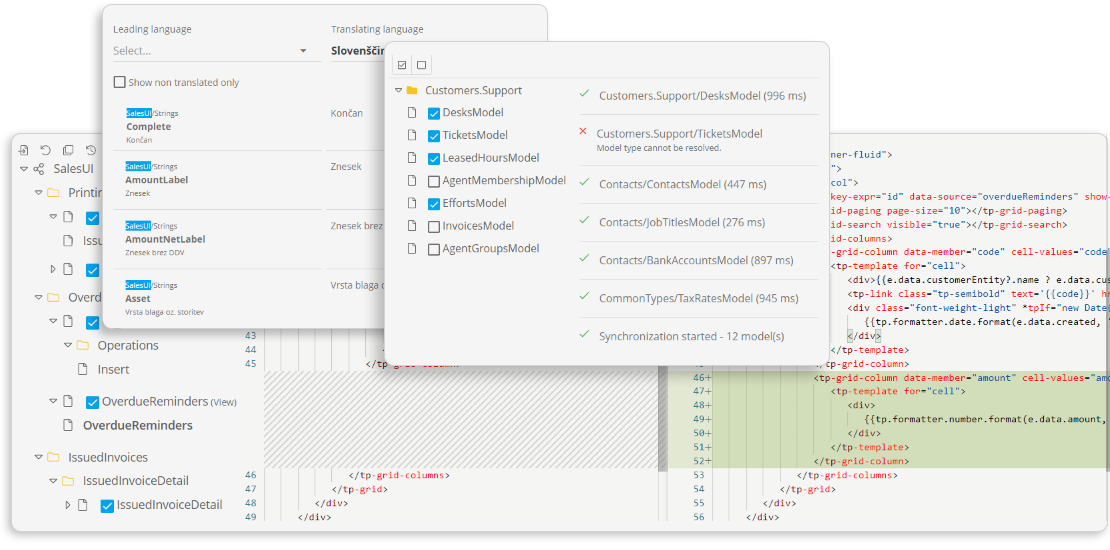
Task: Collapse the Customers.Support tree node
Action: point(398,91)
